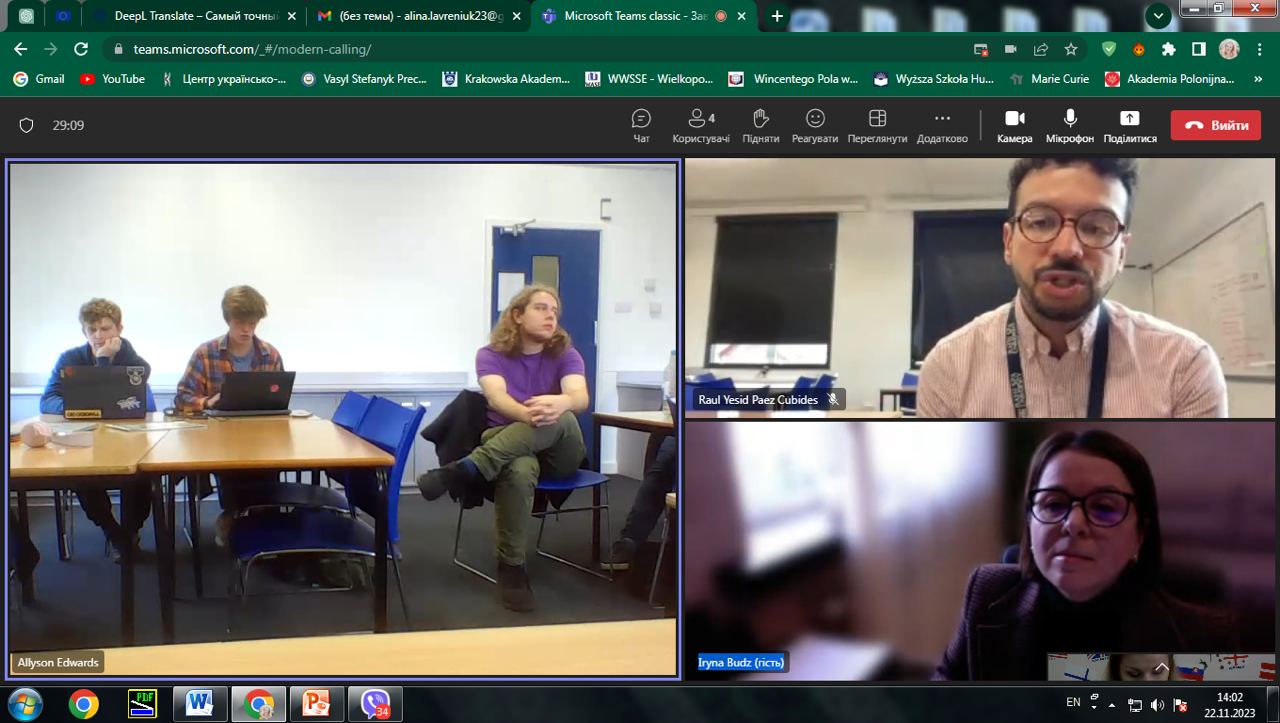Image resolution: width=1280 pixels, height=723 pixels.
Task: Open the orange flame extension icon
Action: click(1138, 49)
